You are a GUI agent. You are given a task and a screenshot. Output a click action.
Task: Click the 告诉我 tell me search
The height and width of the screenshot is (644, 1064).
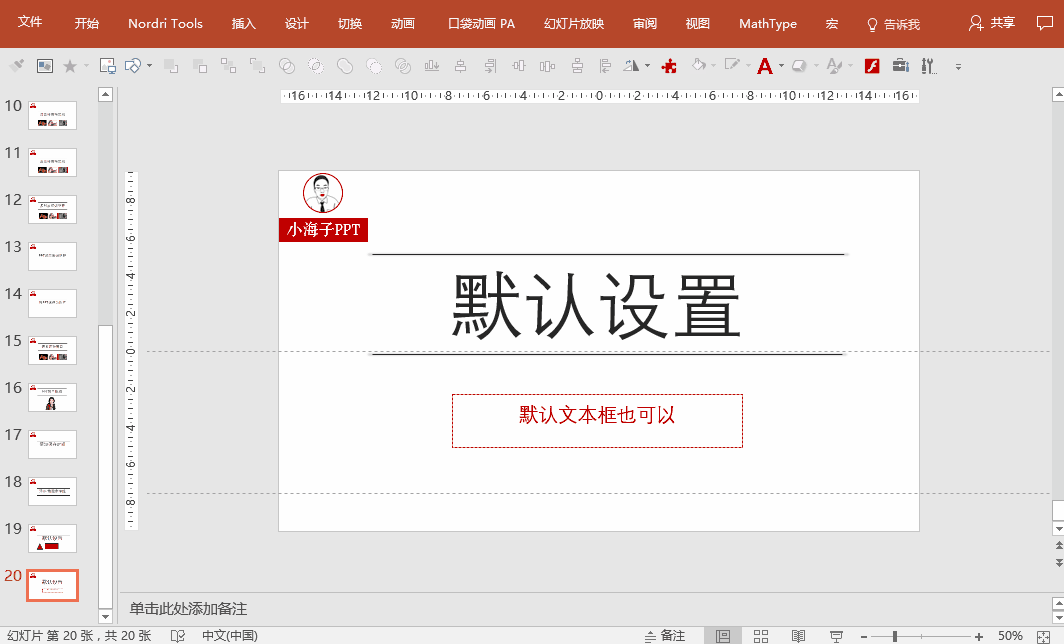(x=893, y=23)
